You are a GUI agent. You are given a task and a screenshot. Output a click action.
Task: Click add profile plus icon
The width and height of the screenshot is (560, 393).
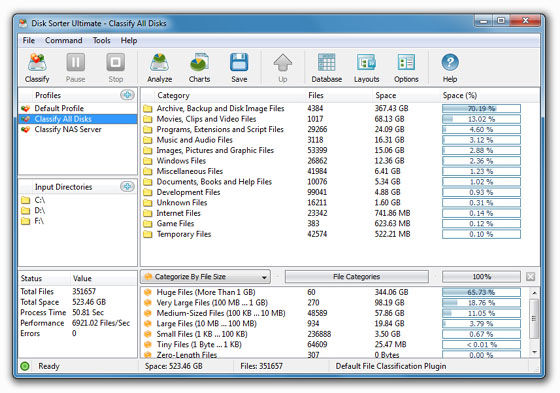point(127,95)
